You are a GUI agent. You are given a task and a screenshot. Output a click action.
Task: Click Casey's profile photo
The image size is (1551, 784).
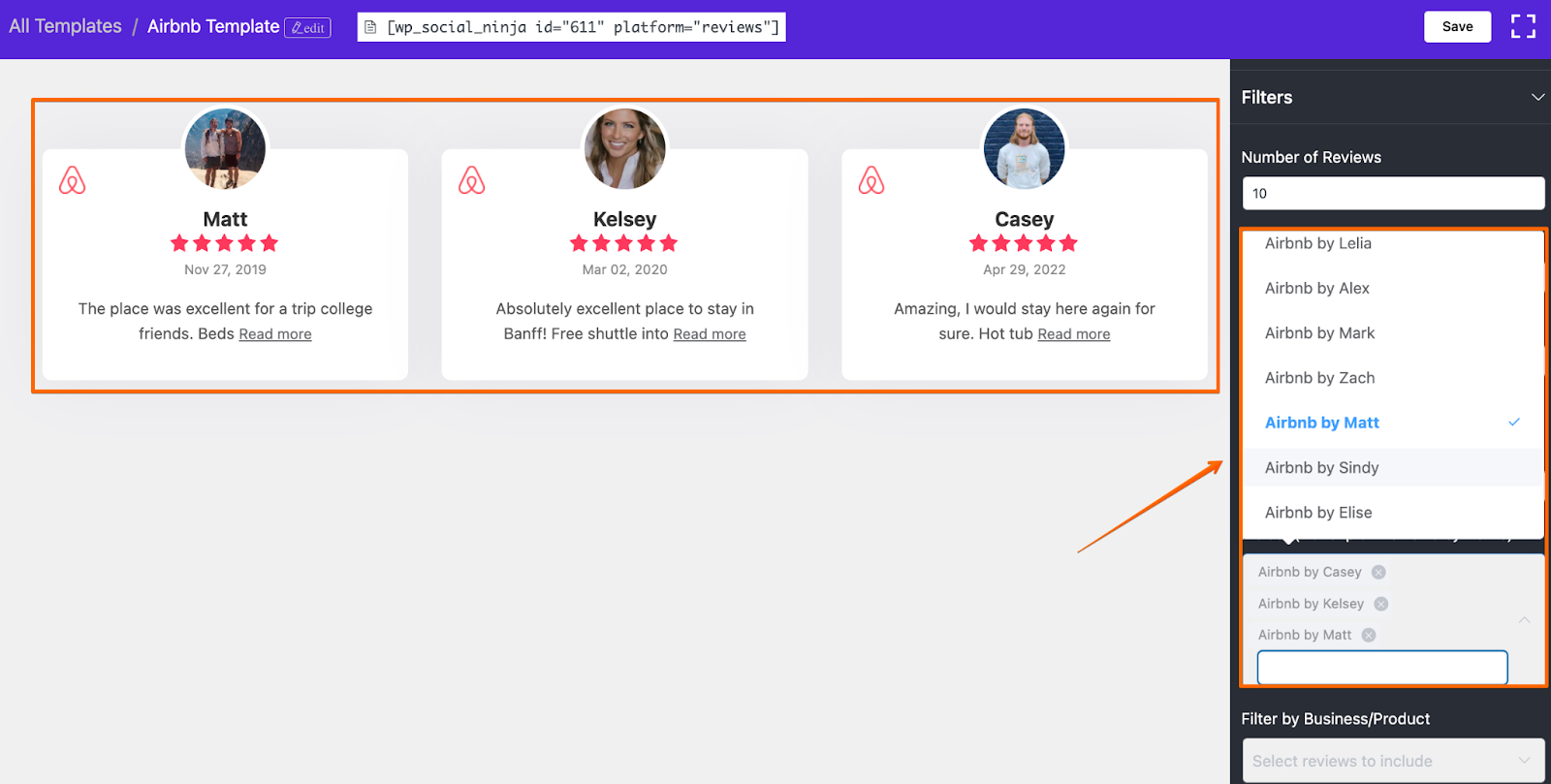(1025, 148)
